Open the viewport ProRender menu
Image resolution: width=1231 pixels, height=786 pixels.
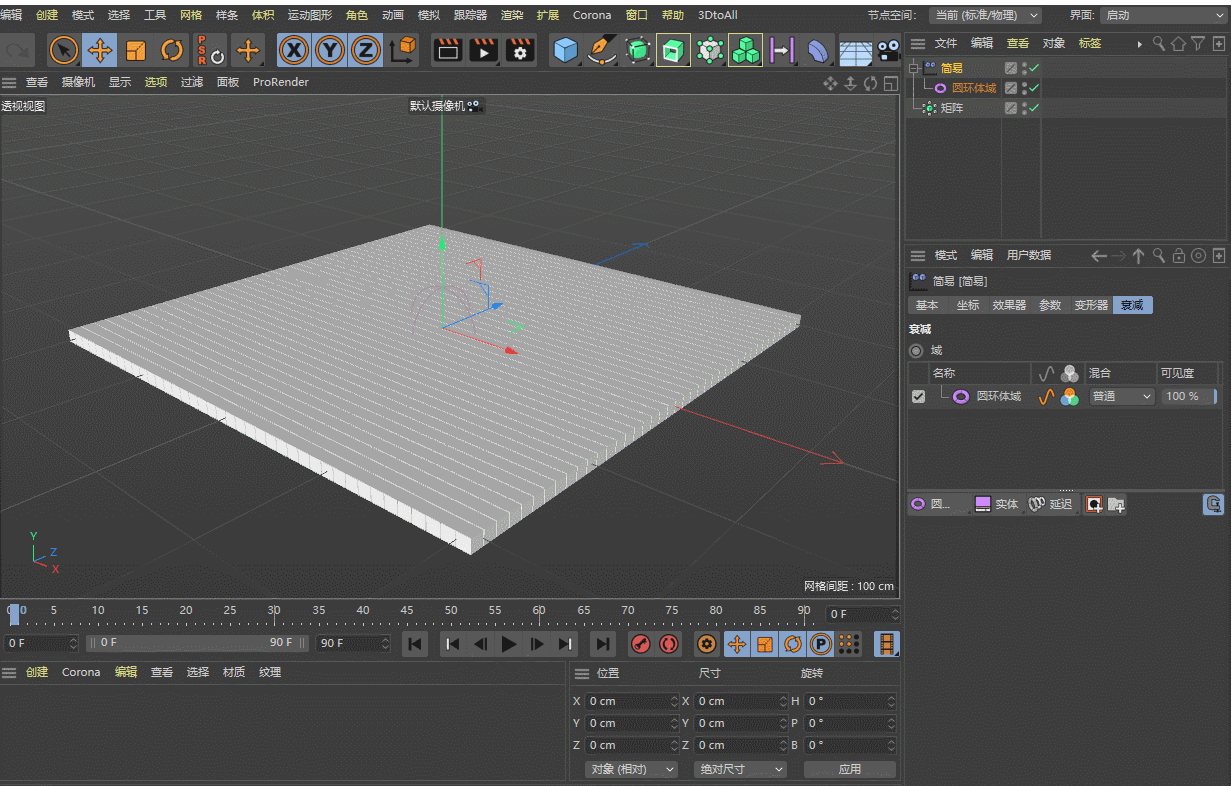click(x=281, y=82)
